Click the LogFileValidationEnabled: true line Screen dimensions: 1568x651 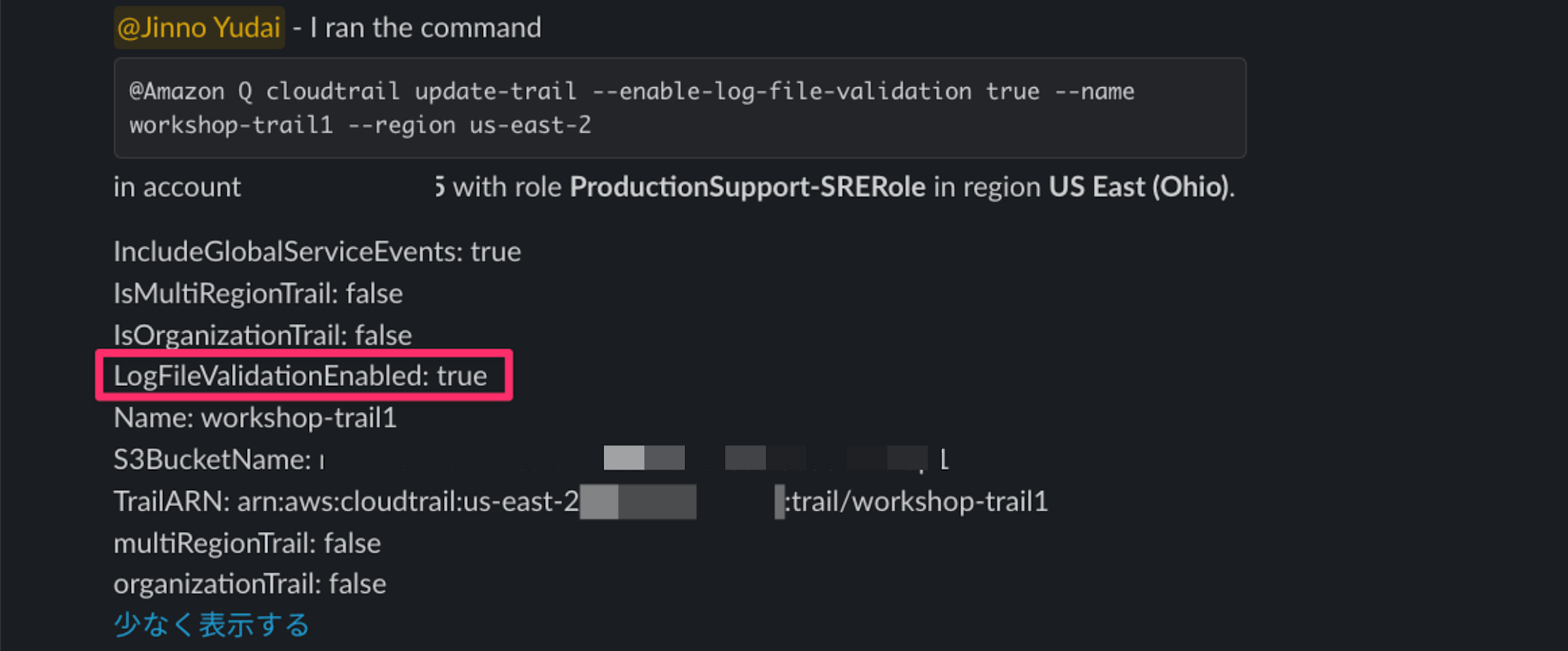coord(300,376)
